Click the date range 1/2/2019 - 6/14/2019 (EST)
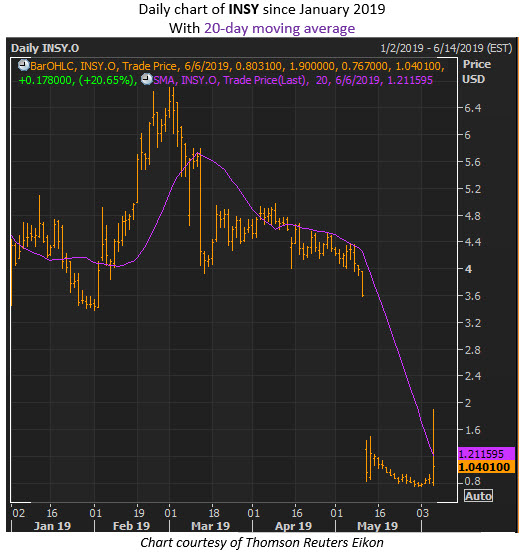Image resolution: width=521 pixels, height=558 pixels. click(x=446, y=48)
